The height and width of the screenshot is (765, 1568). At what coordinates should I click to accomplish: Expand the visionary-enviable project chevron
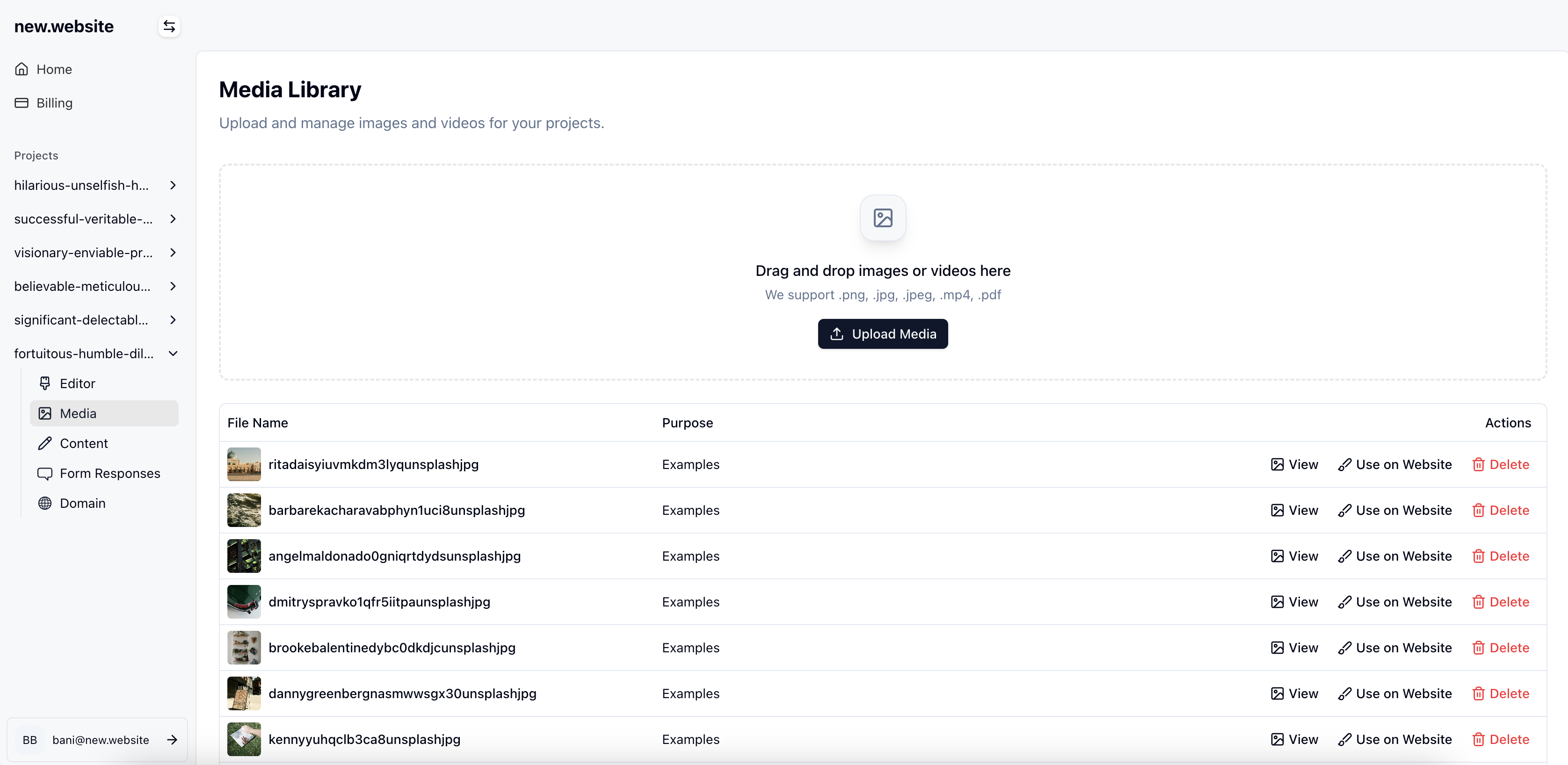pyautogui.click(x=173, y=253)
